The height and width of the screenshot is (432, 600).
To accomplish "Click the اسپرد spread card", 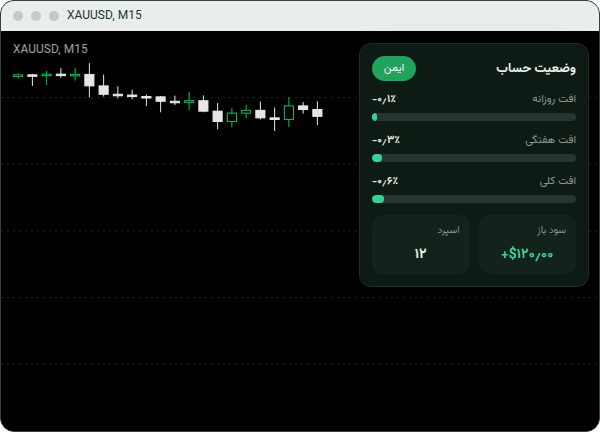I will tap(421, 245).
